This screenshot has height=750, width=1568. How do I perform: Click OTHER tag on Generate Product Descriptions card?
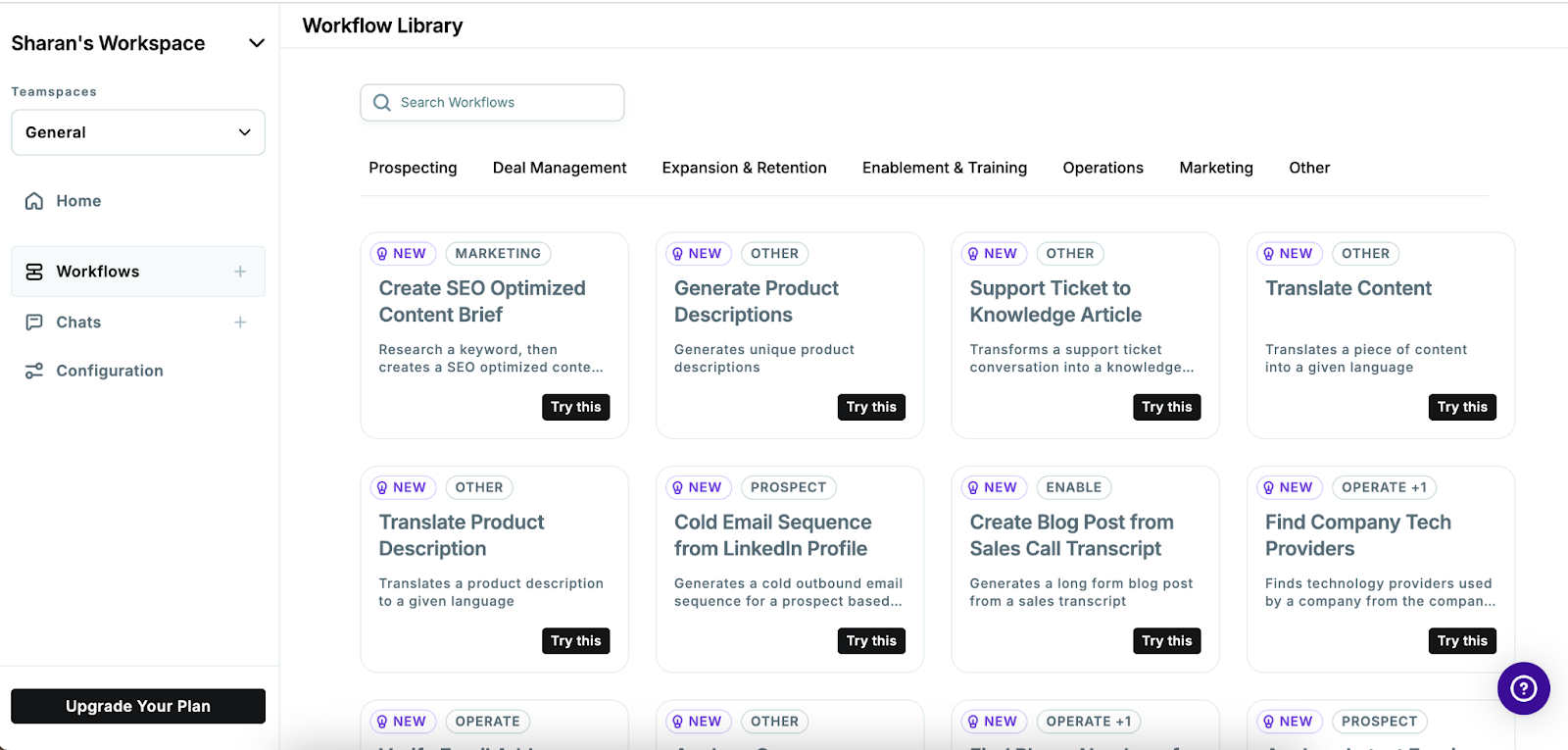(775, 254)
